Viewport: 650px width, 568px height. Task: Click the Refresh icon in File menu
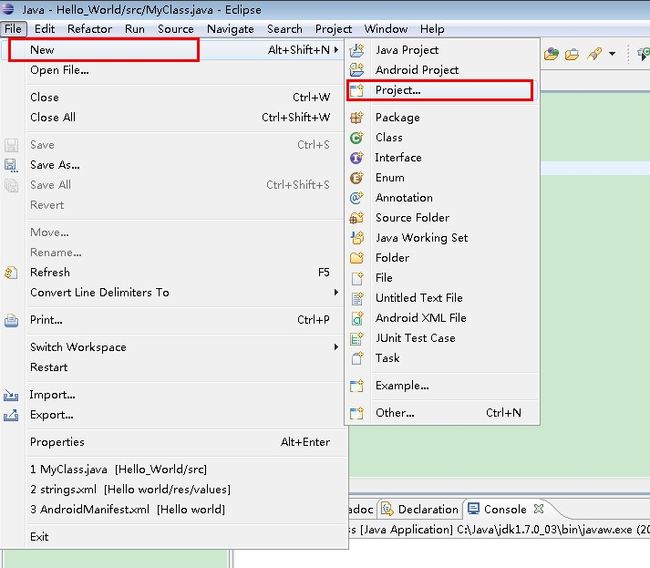[11, 273]
